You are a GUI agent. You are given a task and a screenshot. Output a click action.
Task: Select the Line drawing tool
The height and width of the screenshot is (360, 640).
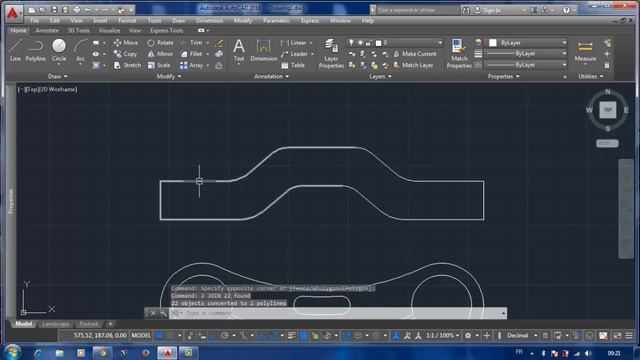click(15, 51)
